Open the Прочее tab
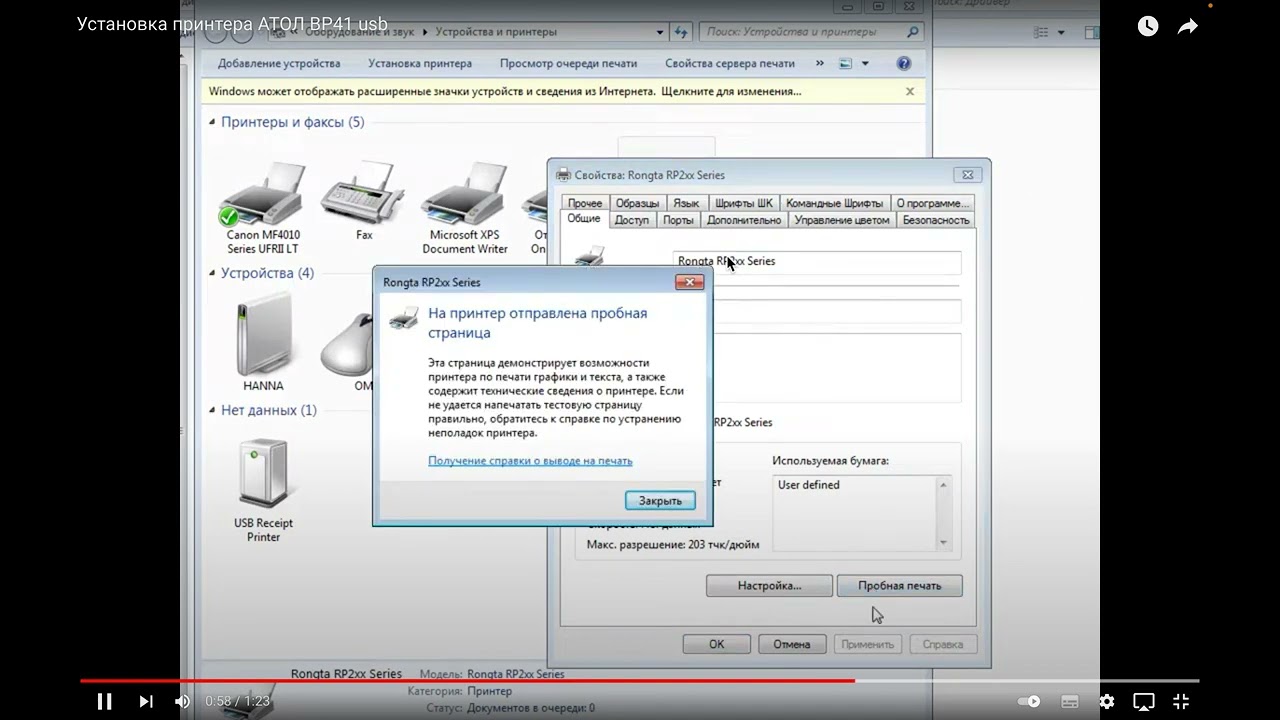 pyautogui.click(x=585, y=203)
